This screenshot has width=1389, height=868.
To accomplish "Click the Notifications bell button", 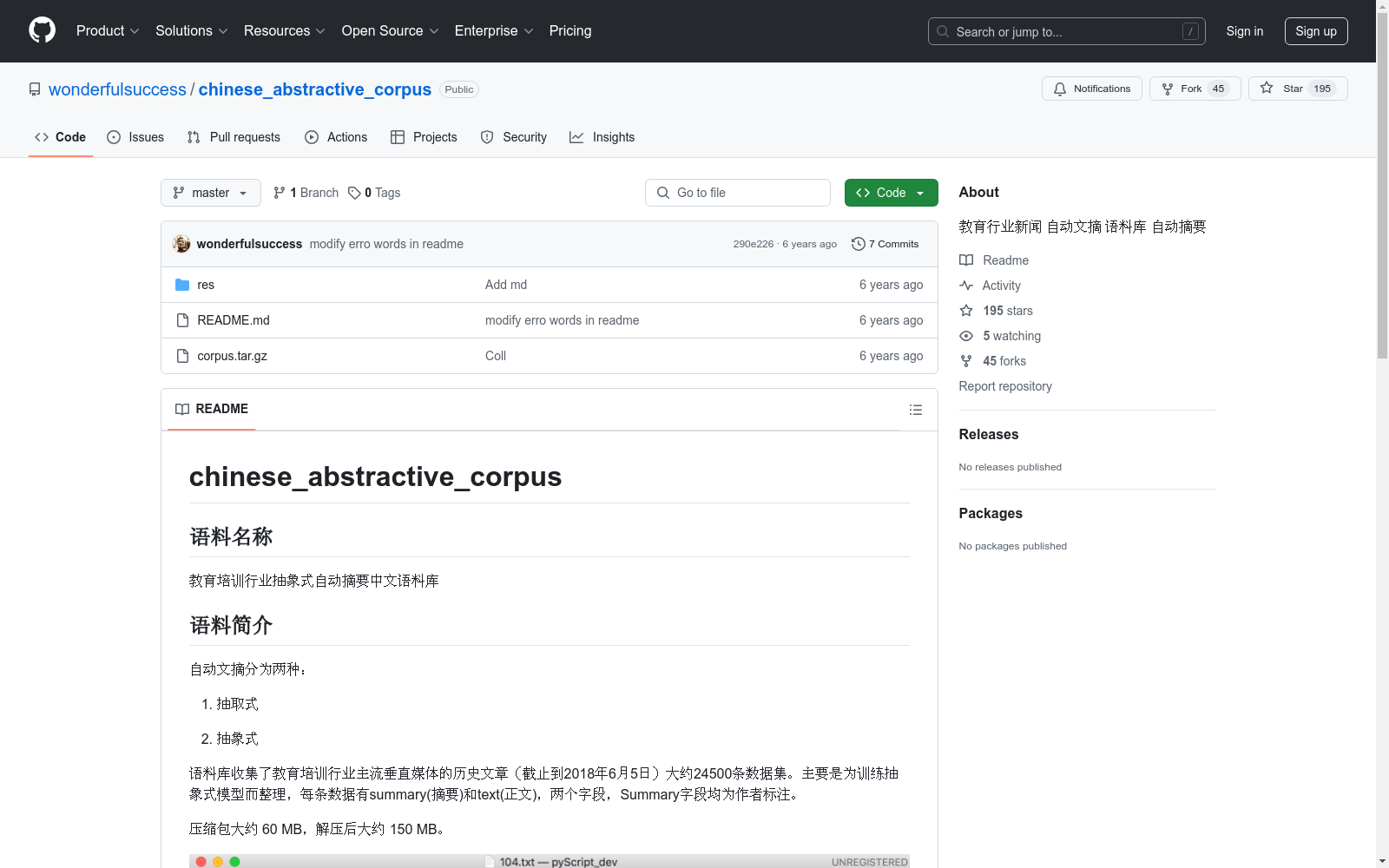I will [x=1091, y=89].
